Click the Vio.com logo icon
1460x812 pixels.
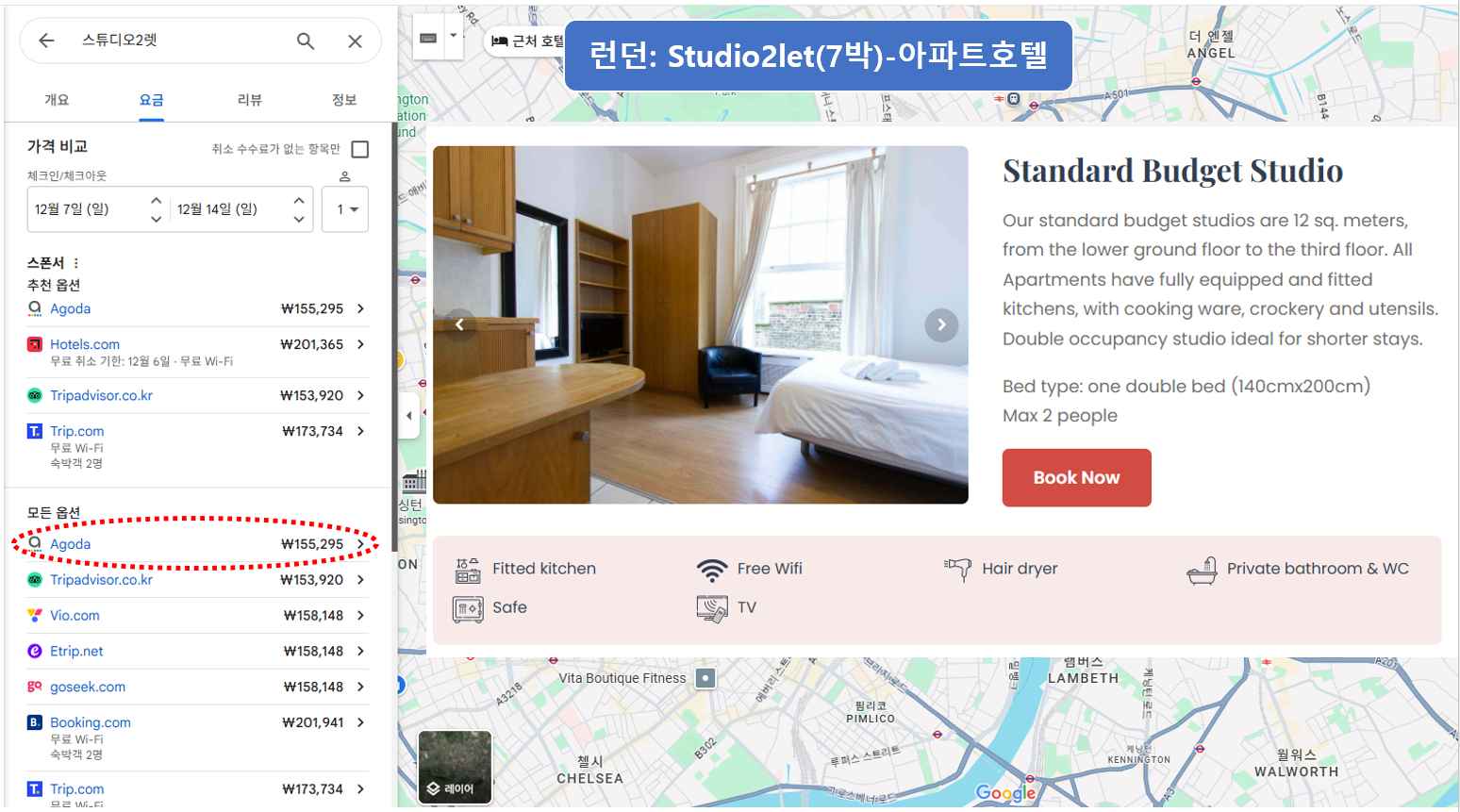pos(35,616)
